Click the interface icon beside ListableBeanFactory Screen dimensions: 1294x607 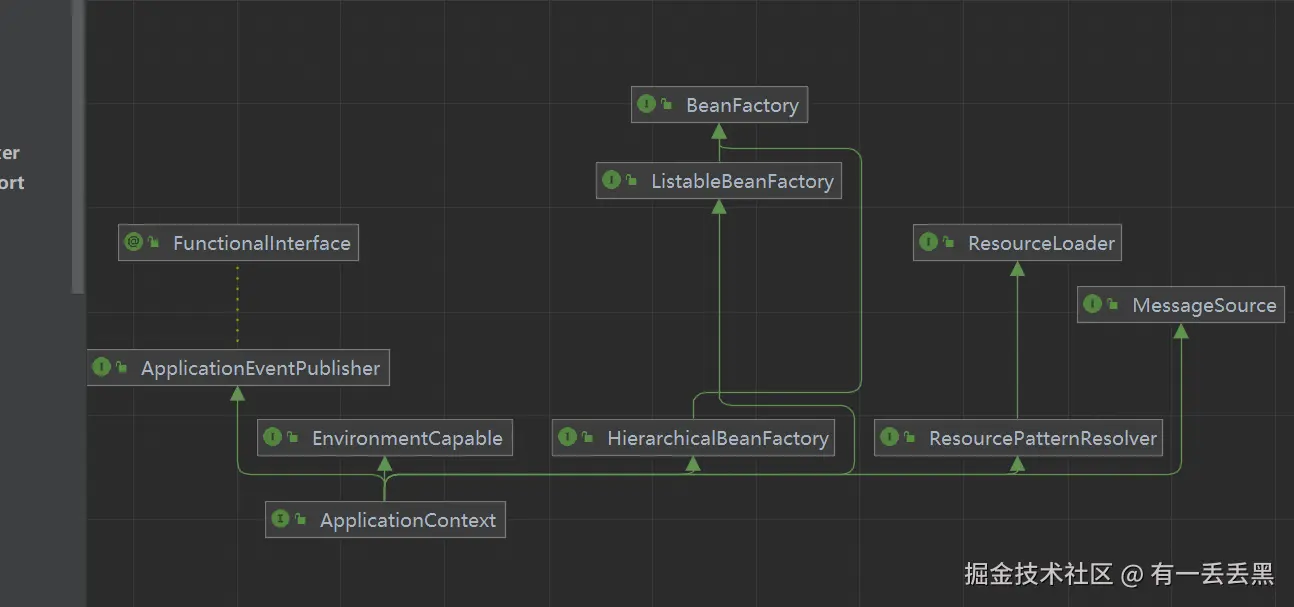[611, 180]
